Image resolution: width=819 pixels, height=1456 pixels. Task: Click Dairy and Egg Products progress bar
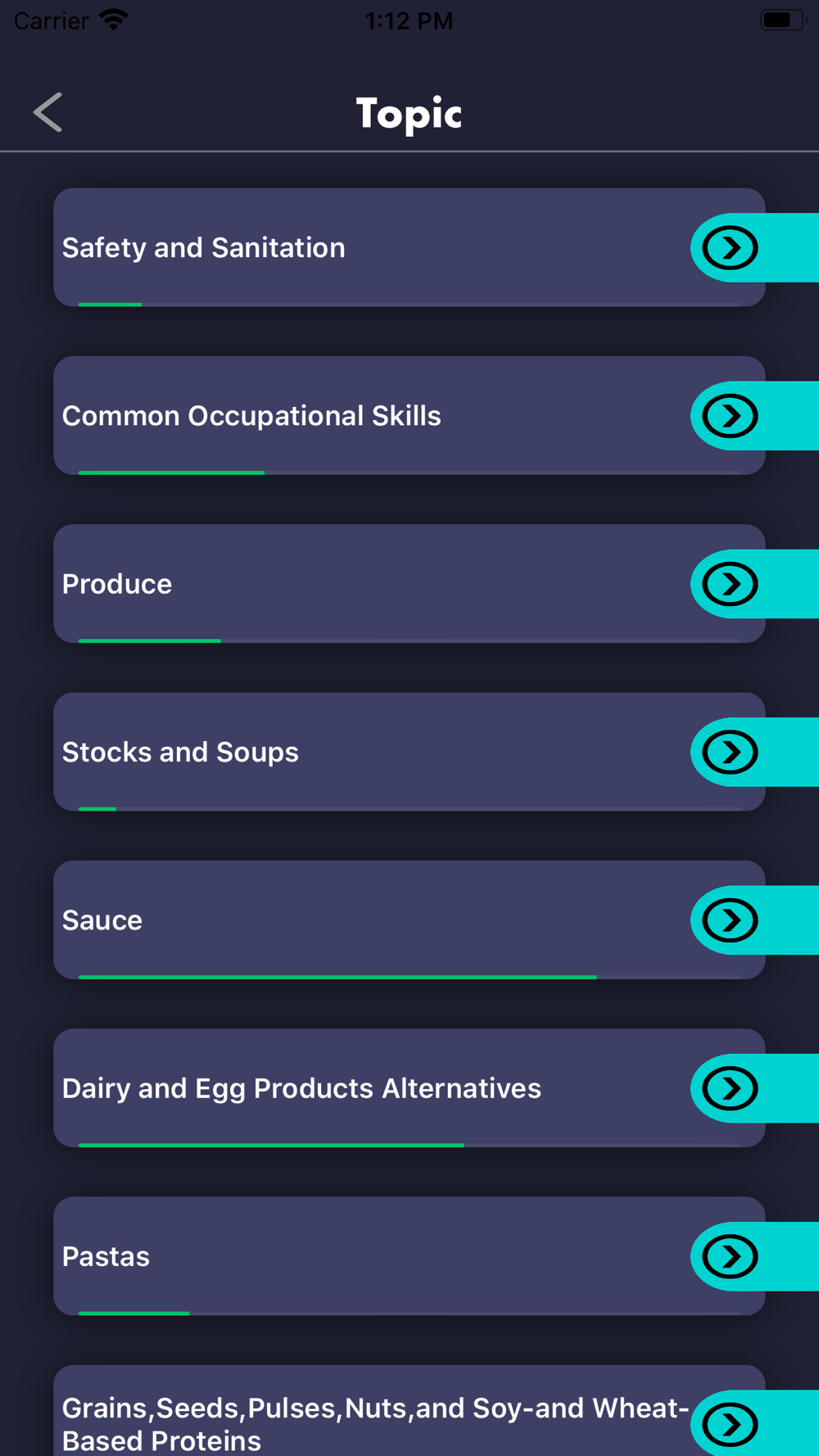point(409,1145)
